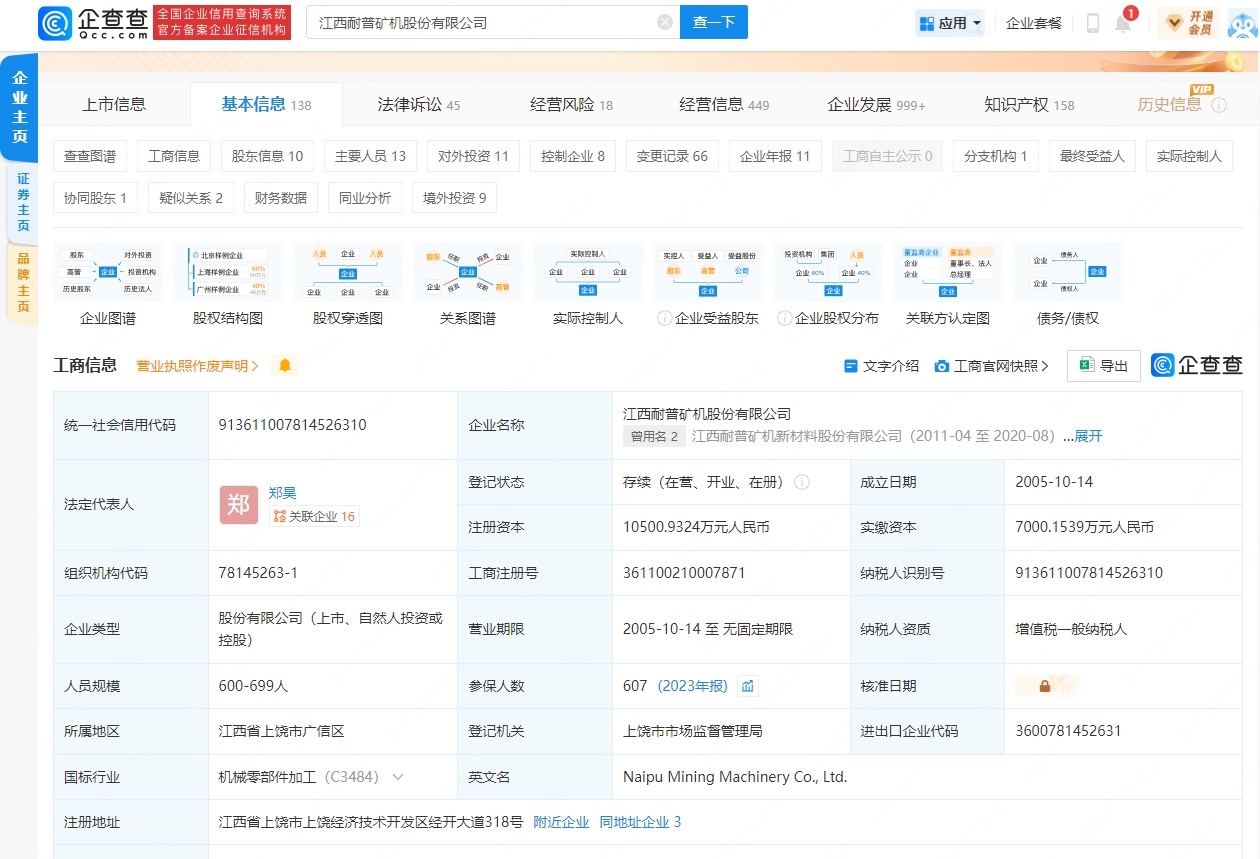Open the 品牌主页 side tab

(x=23, y=283)
